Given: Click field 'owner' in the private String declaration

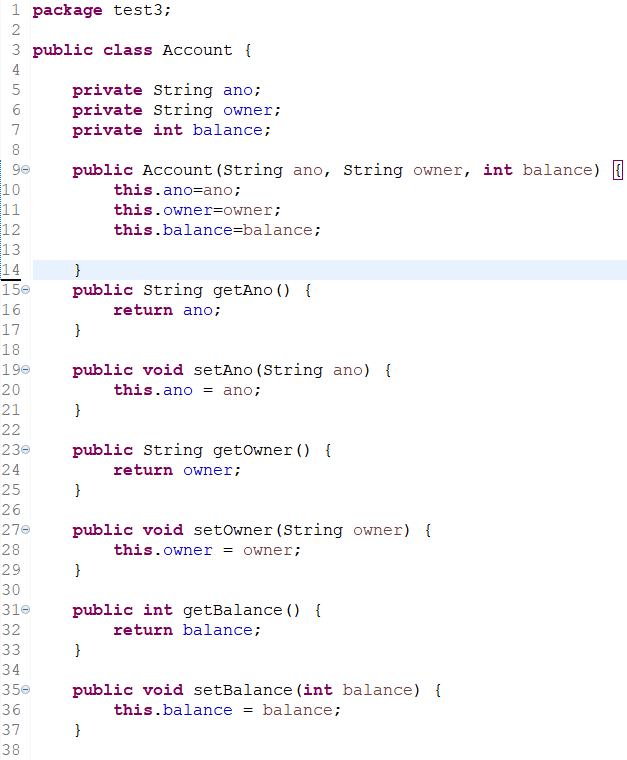Looking at the screenshot, I should coord(248,110).
